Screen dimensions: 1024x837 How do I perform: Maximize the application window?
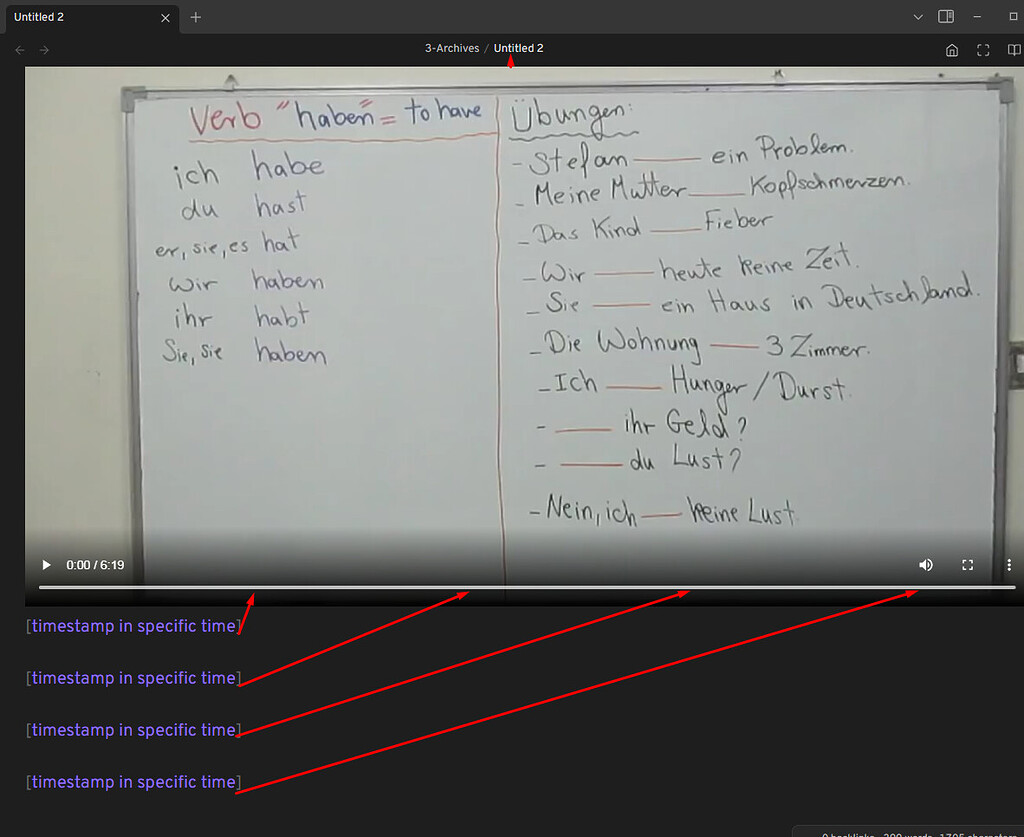coord(1014,17)
